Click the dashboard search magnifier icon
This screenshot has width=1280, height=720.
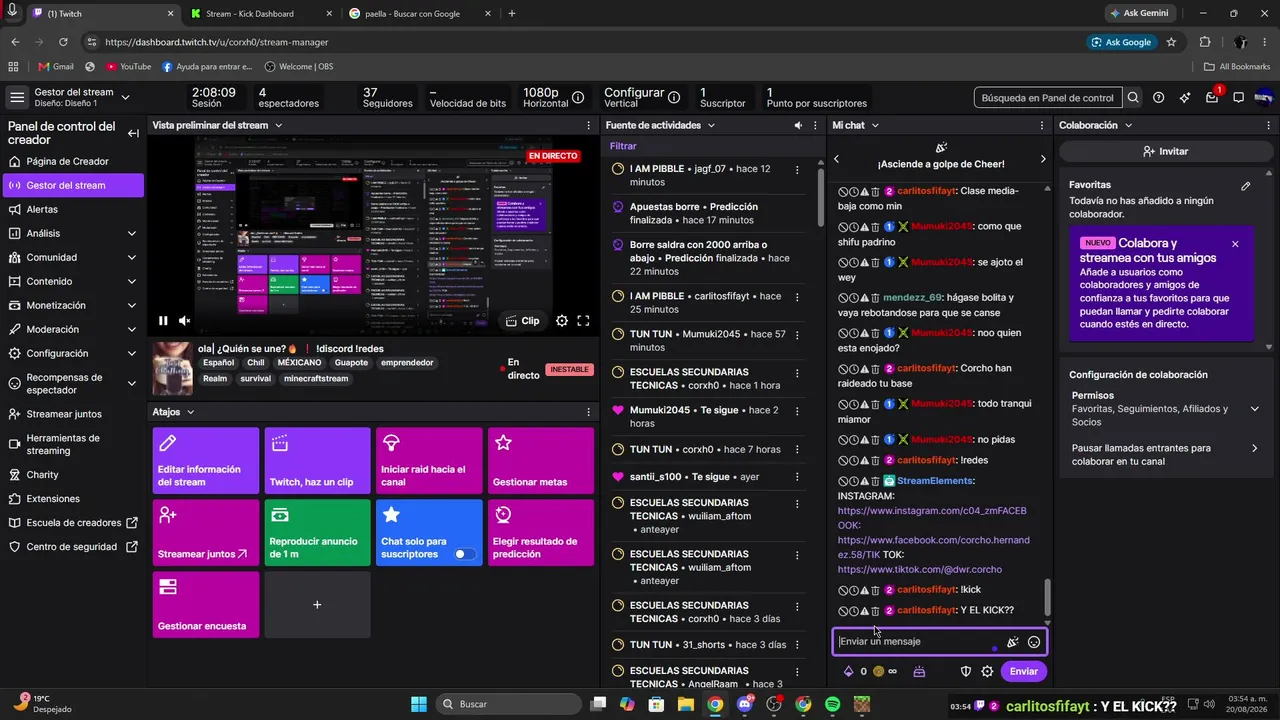pyautogui.click(x=1133, y=98)
